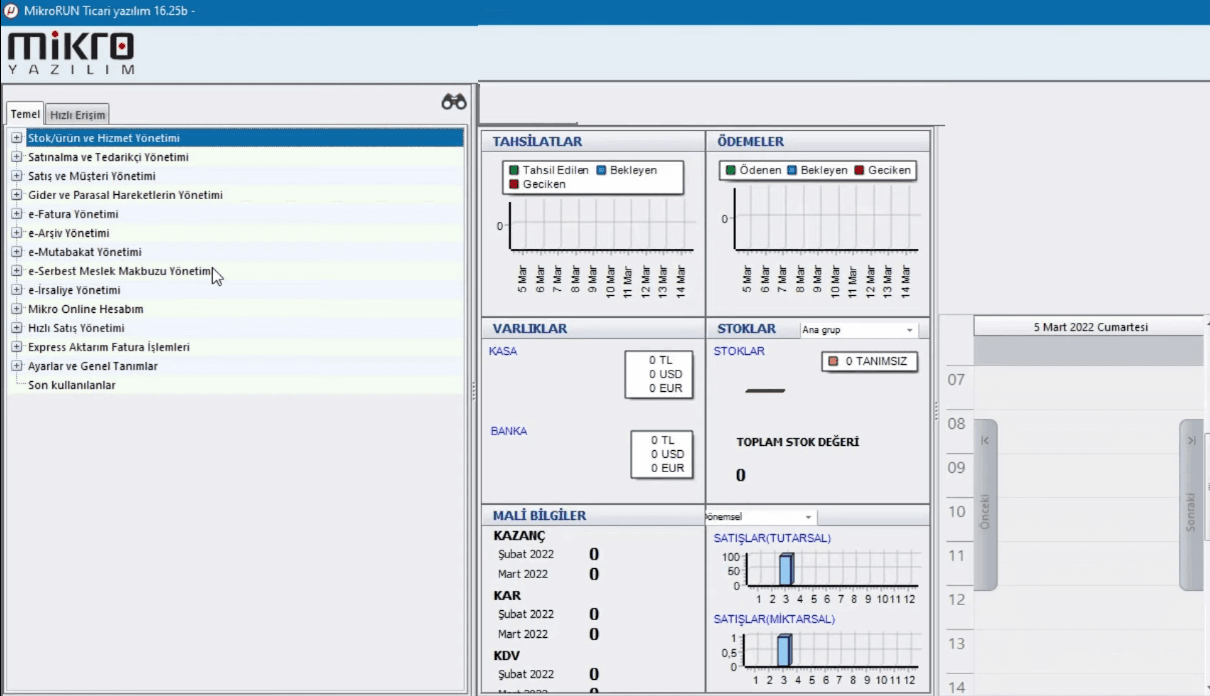1210x696 pixels.
Task: Click the 5 Mart 2022 Cumartesi header
Action: [1090, 327]
